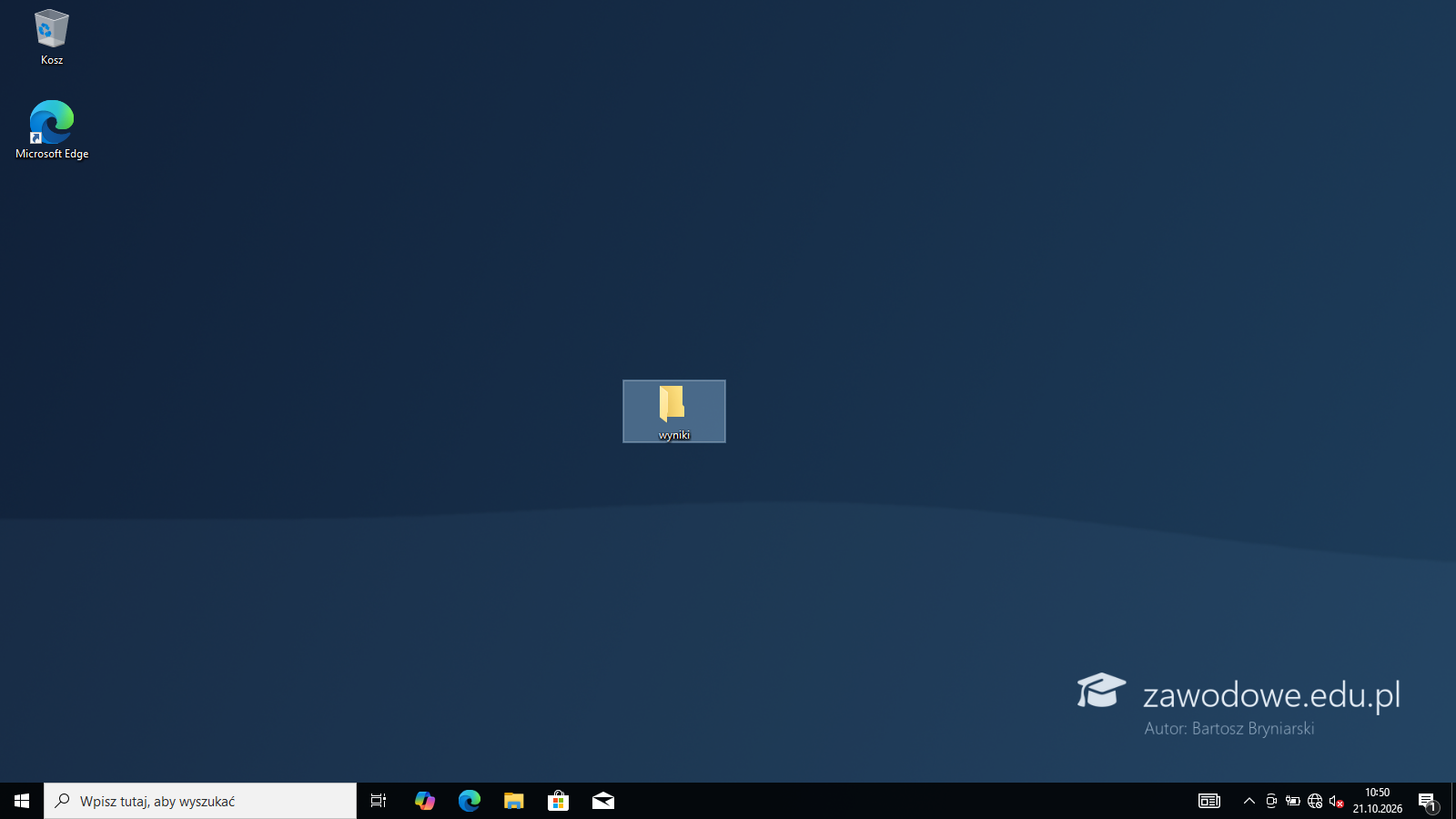Open the network status tray icon
This screenshot has height=819, width=1456.
click(1315, 801)
